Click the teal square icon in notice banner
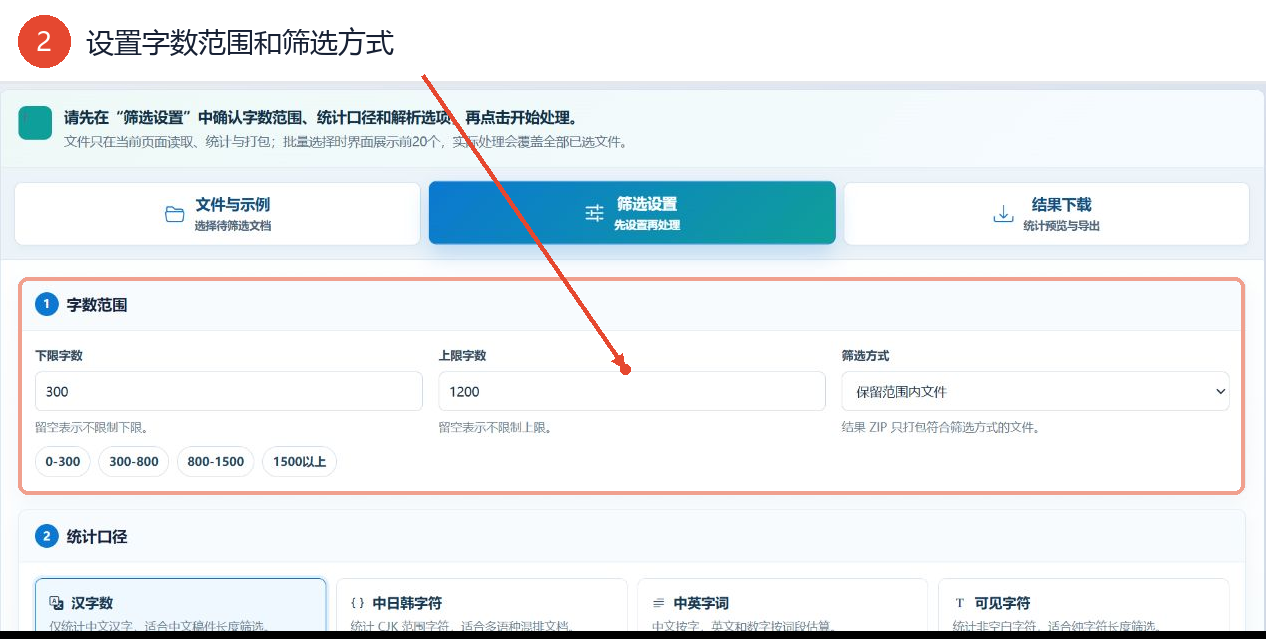 click(x=35, y=123)
